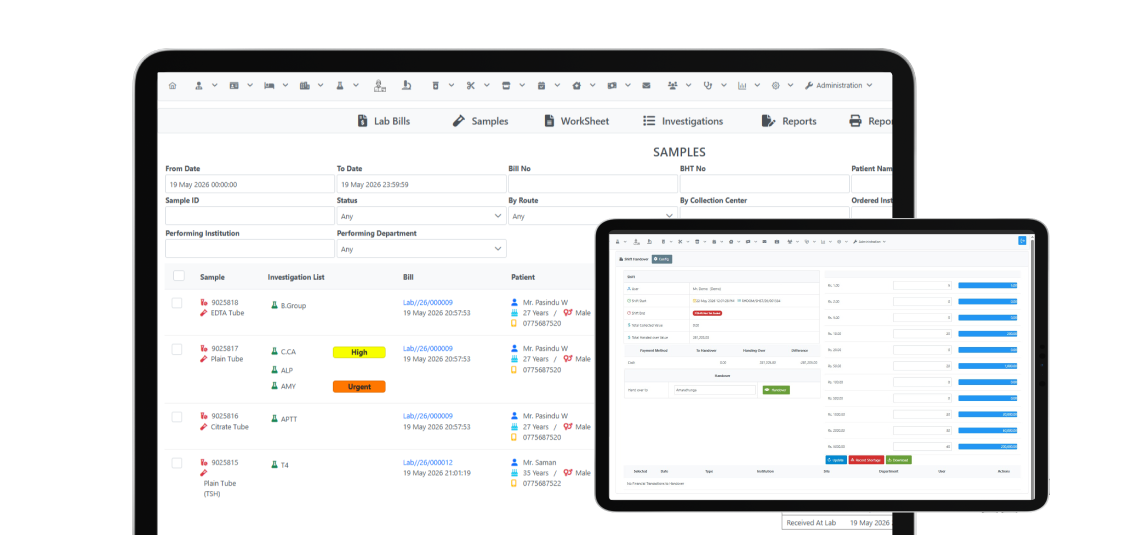1139x535 pixels.
Task: Open the gear settings icon in navbar
Action: pos(776,86)
